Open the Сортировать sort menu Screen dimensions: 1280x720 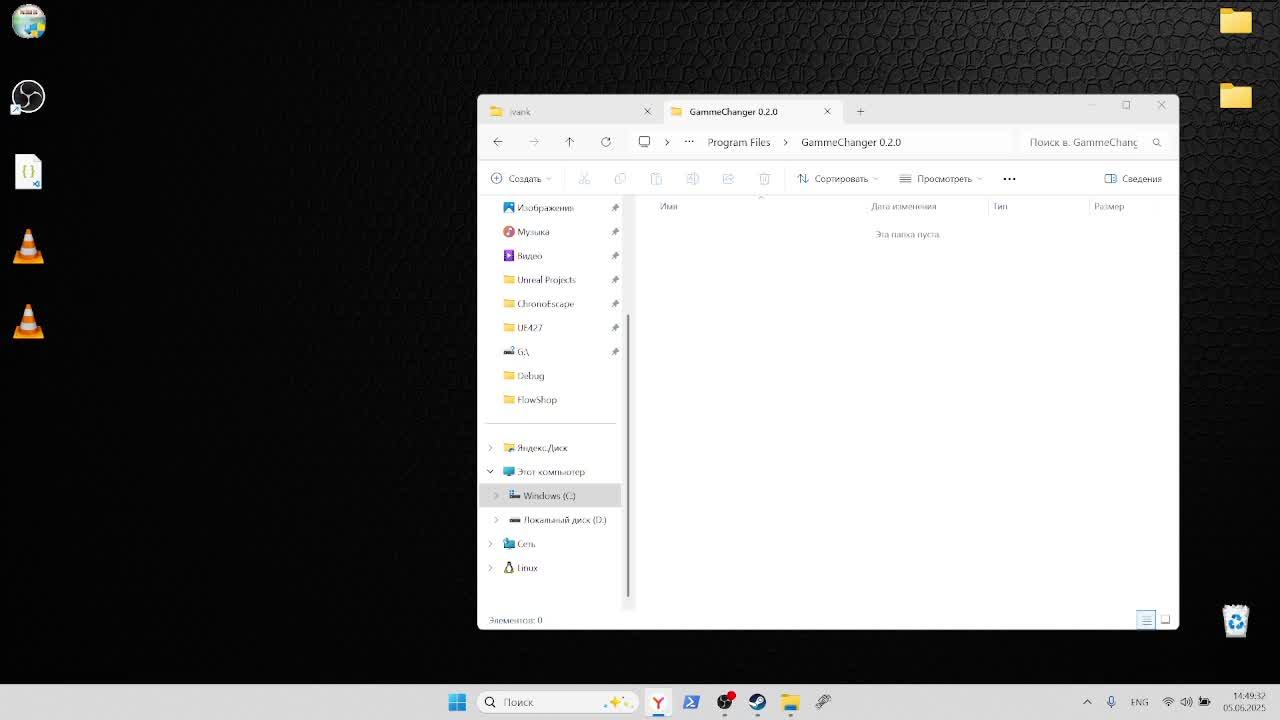(838, 179)
